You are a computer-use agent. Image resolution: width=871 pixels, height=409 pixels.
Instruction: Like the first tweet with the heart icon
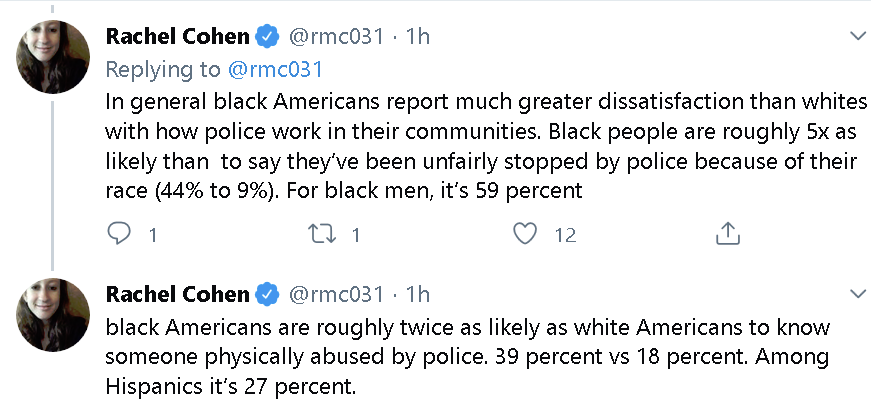(524, 235)
